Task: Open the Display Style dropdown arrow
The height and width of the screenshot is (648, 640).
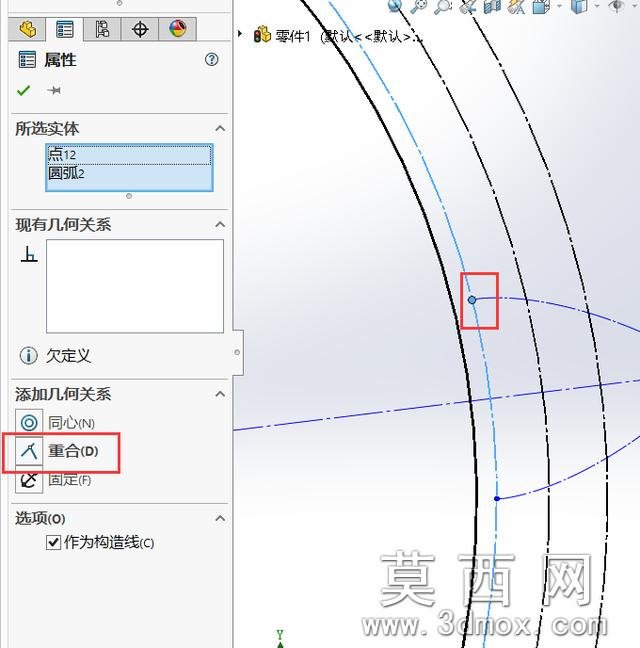Action: click(x=597, y=6)
